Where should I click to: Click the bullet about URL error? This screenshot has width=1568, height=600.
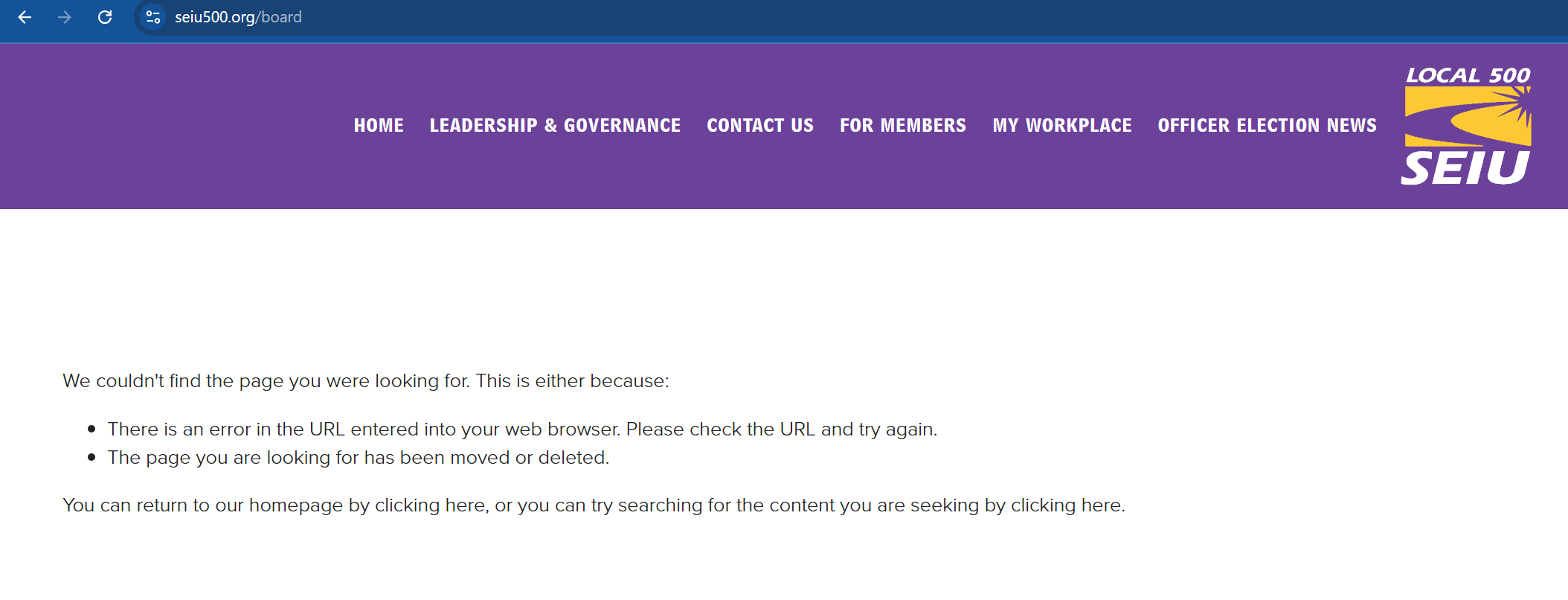point(522,430)
